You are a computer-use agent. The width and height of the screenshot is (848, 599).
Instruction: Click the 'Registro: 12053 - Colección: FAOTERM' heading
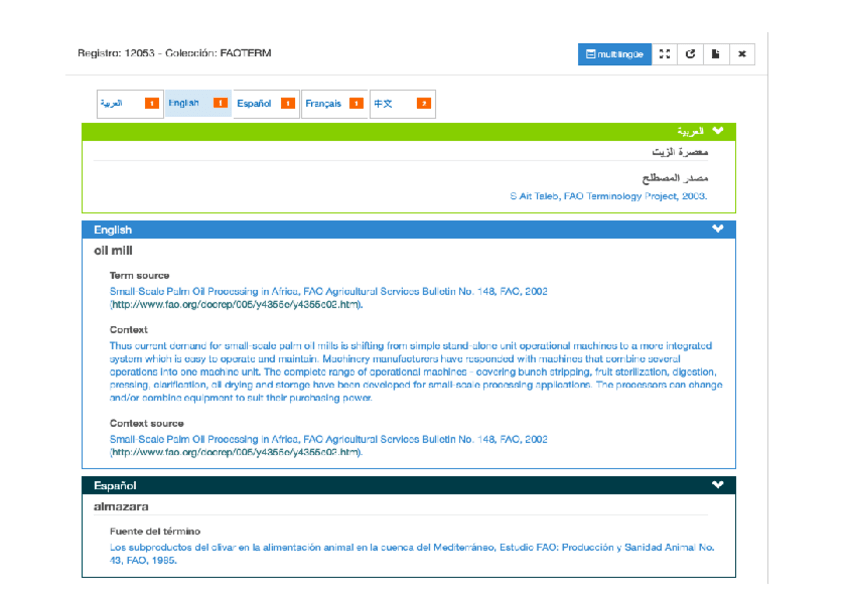(x=175, y=53)
